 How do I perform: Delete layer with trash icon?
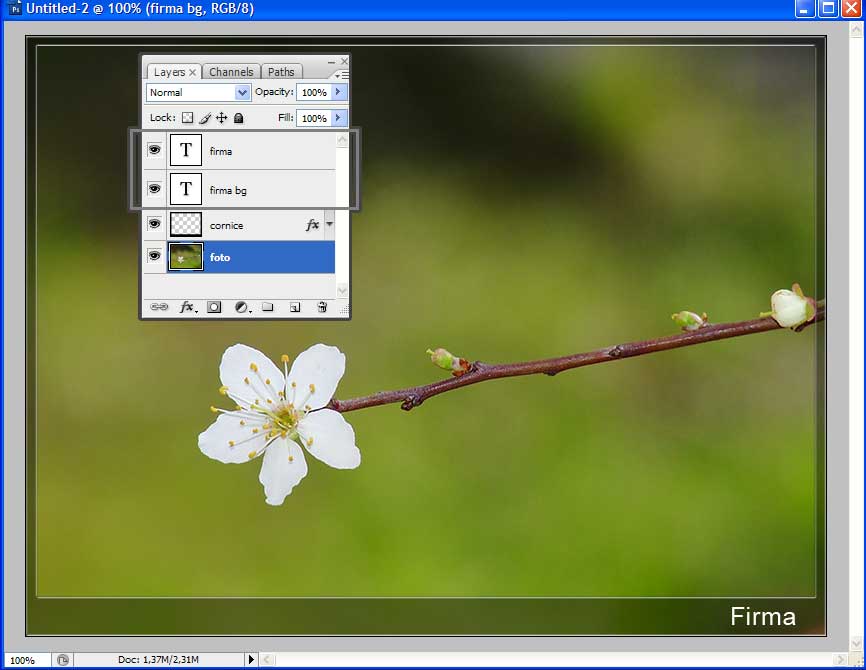(322, 307)
